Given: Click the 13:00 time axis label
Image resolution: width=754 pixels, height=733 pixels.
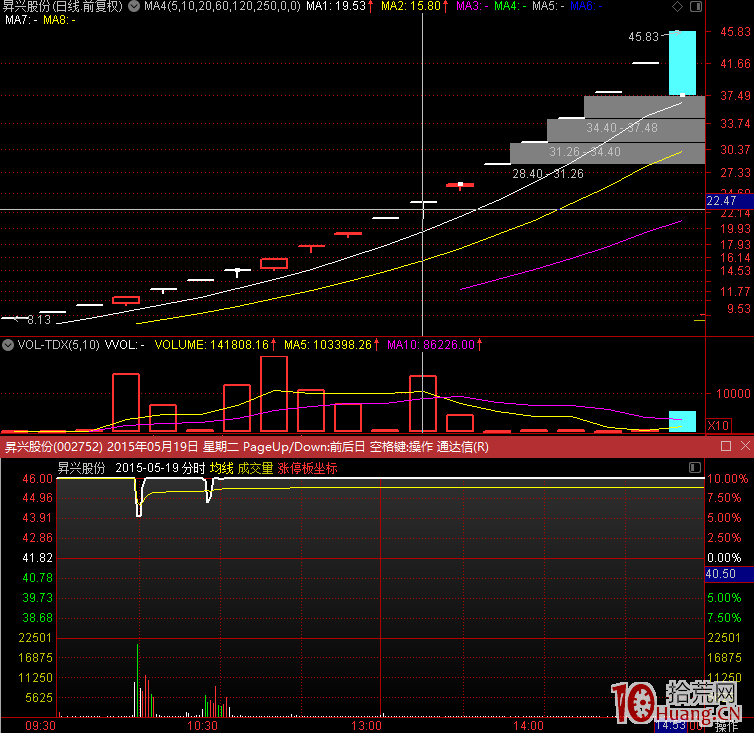Looking at the screenshot, I should pos(366,726).
